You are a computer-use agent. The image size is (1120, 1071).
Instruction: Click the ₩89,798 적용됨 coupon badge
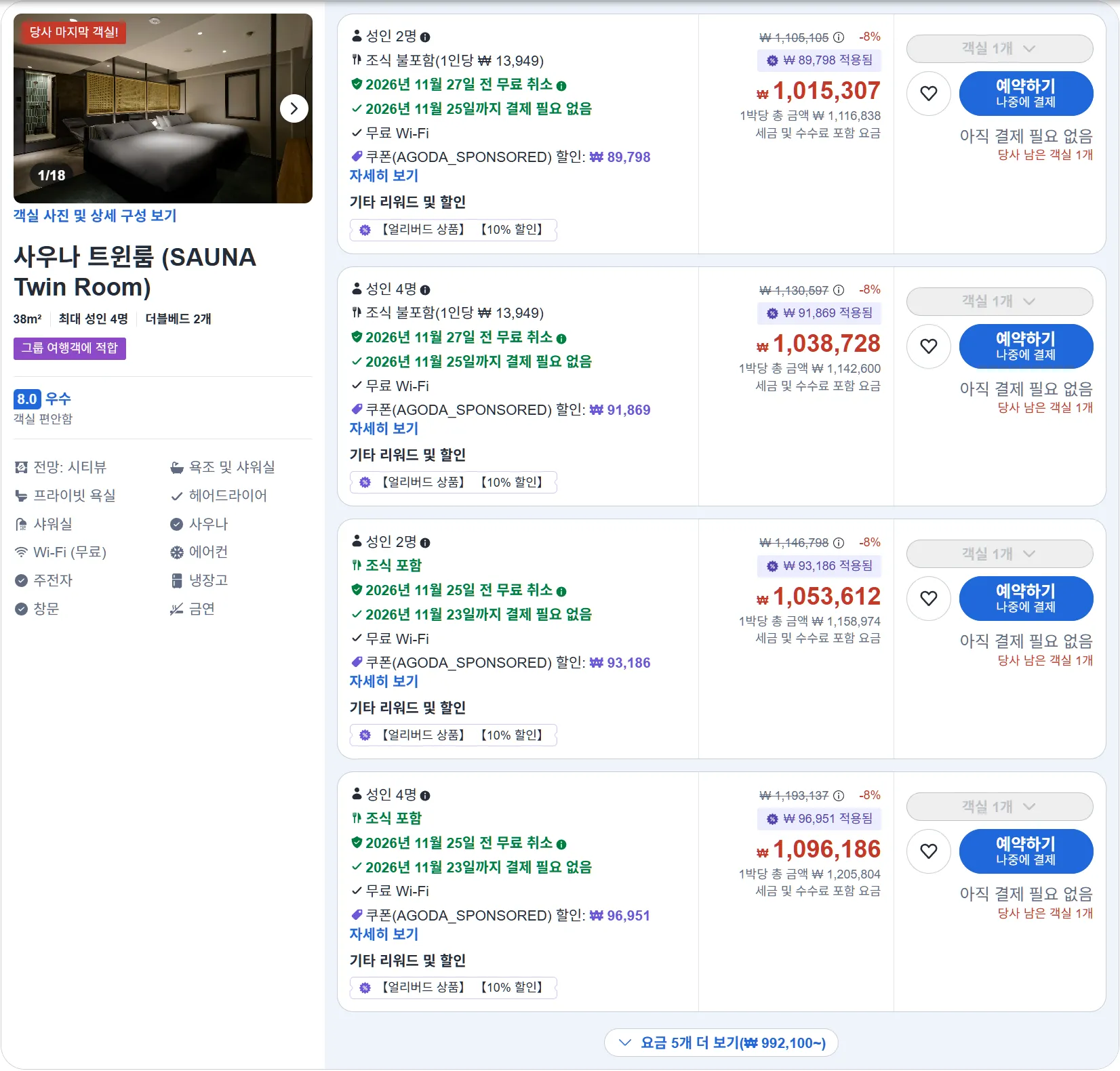[819, 60]
